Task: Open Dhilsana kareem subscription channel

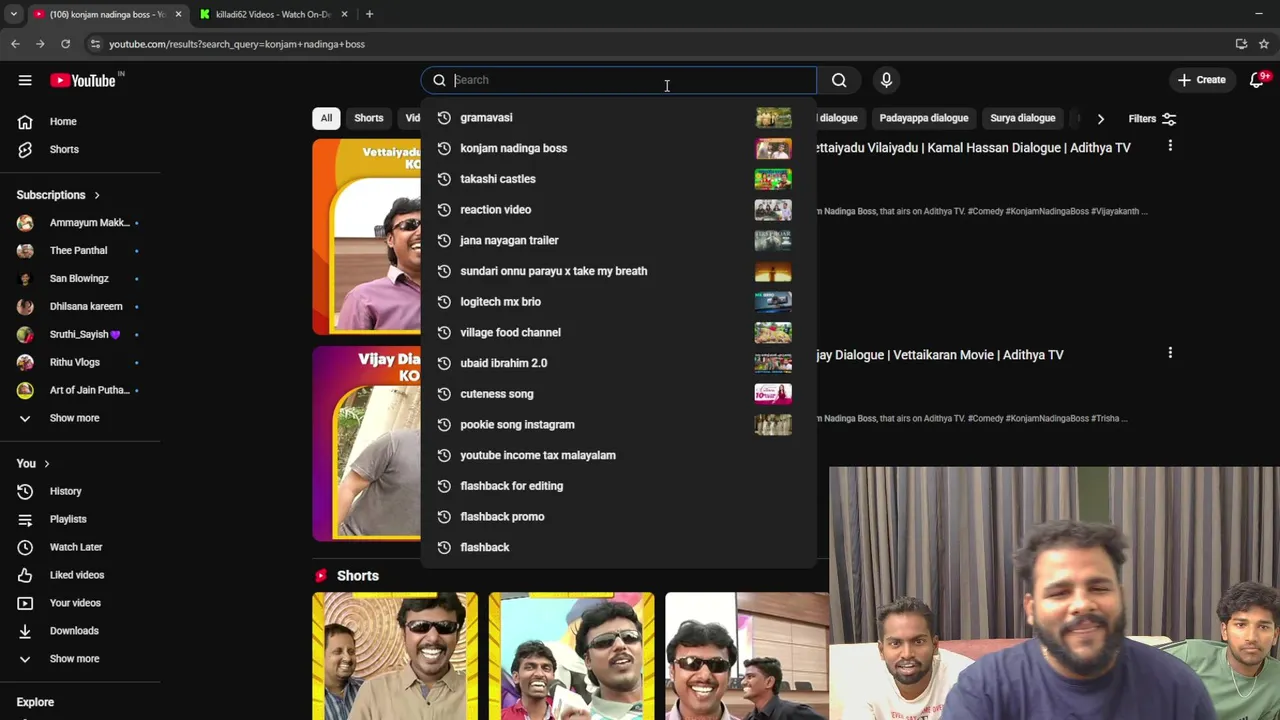Action: point(80,307)
